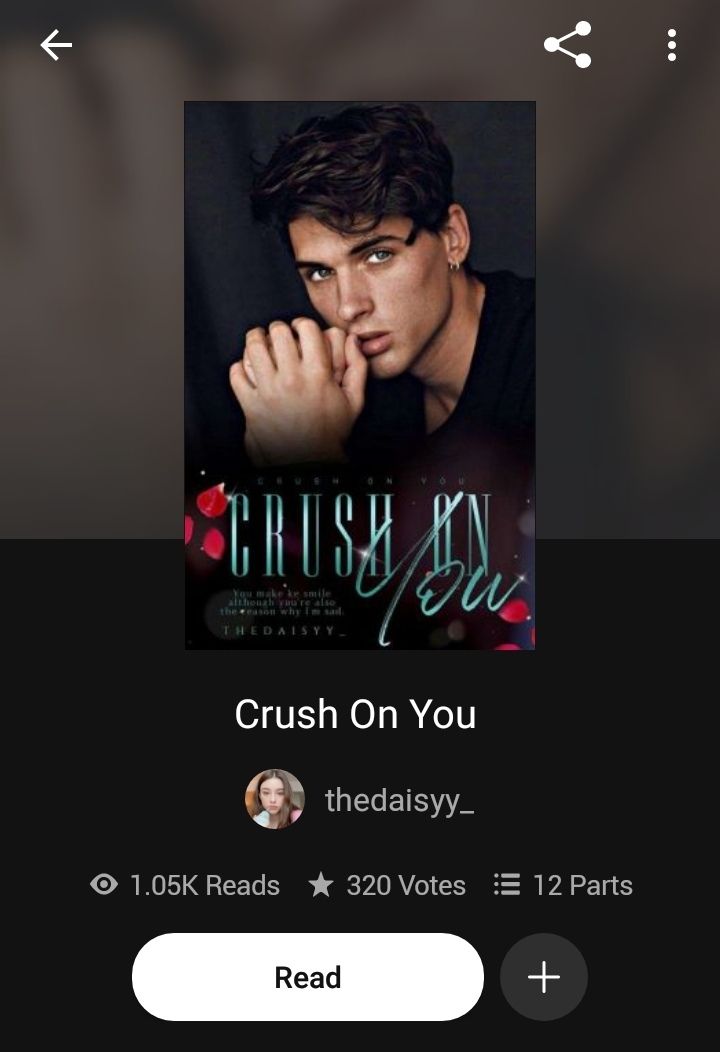
Task: Open the three-dot overflow menu
Action: click(x=672, y=46)
